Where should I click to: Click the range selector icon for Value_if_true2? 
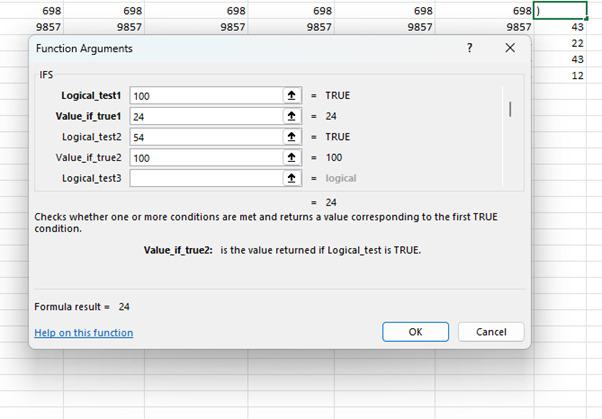(292, 158)
